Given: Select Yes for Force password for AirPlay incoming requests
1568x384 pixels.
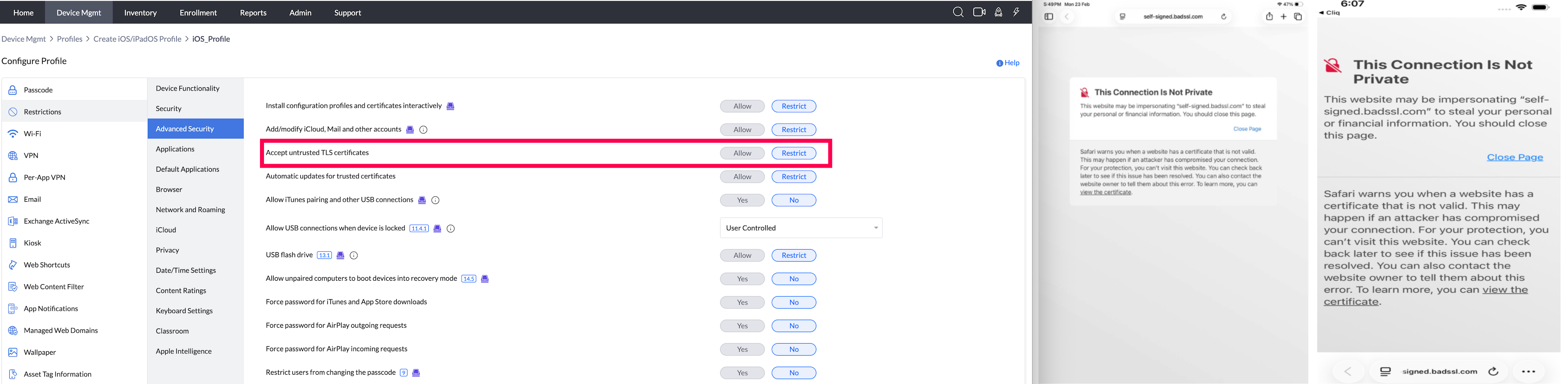Looking at the screenshot, I should click(x=742, y=349).
